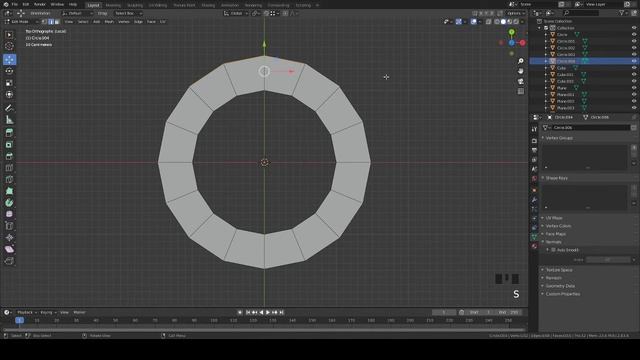Choose the Measure ruler tool
This screenshot has height=360, width=640.
click(x=9, y=120)
